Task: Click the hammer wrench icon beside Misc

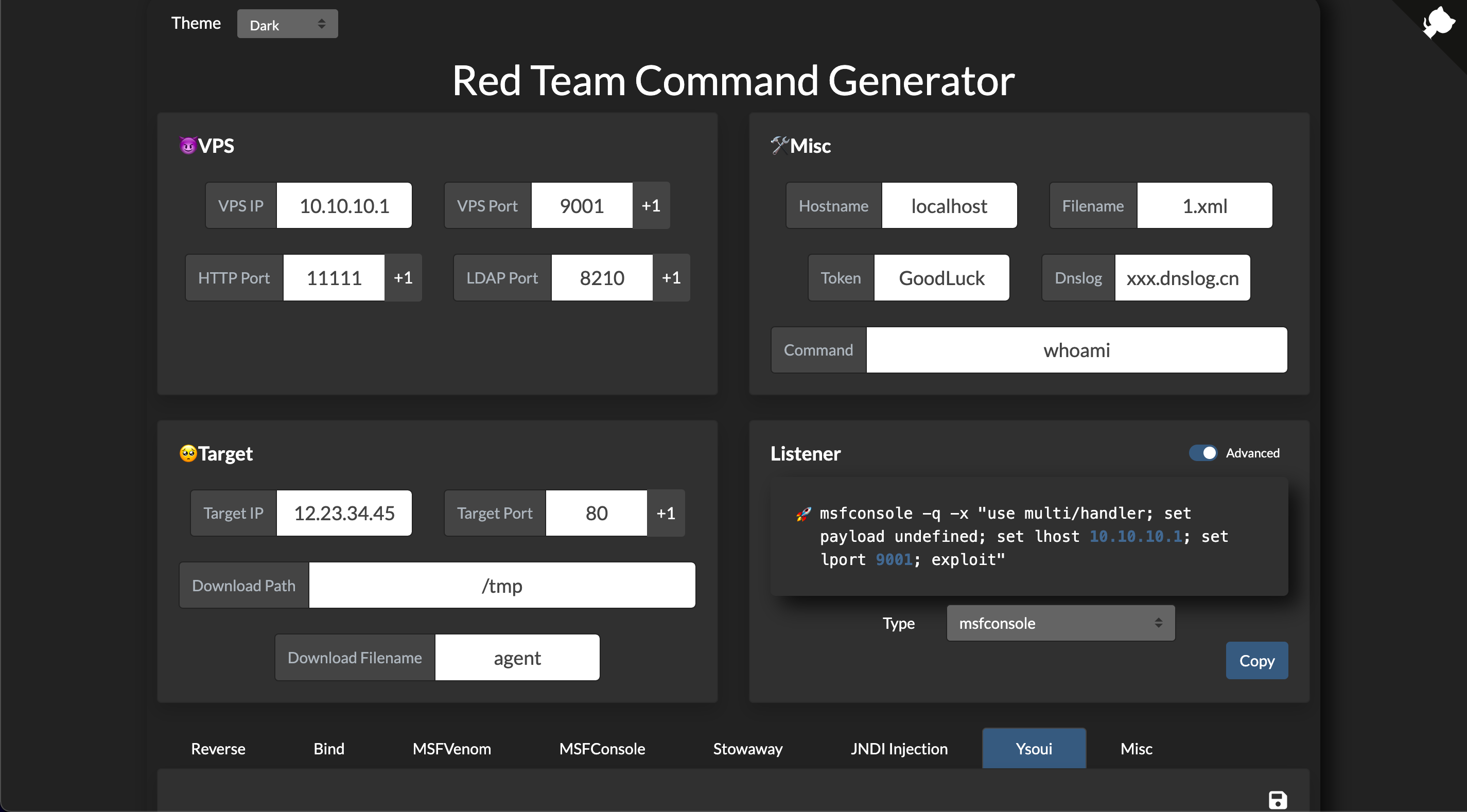Action: pos(779,145)
